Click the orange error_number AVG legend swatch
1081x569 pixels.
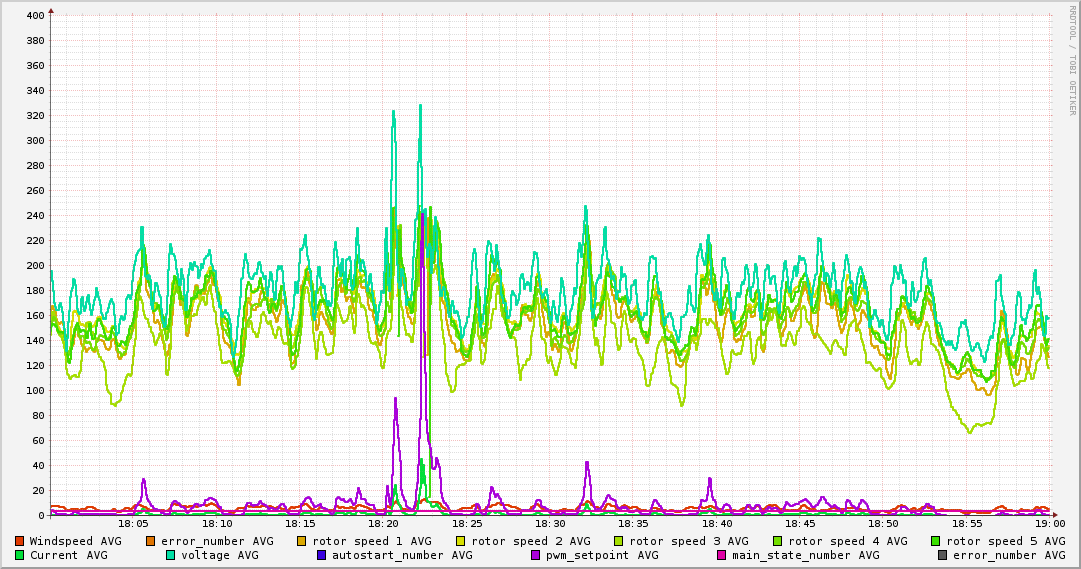click(150, 541)
